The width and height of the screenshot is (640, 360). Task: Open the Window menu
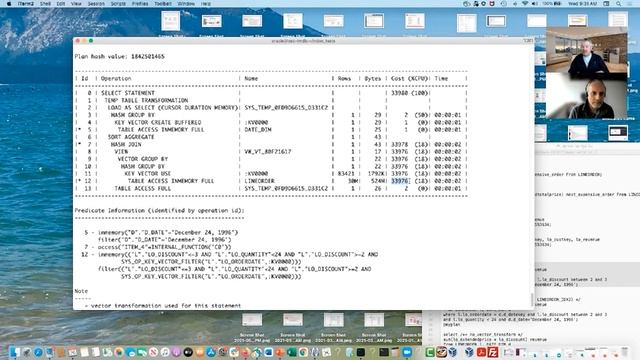186,3
